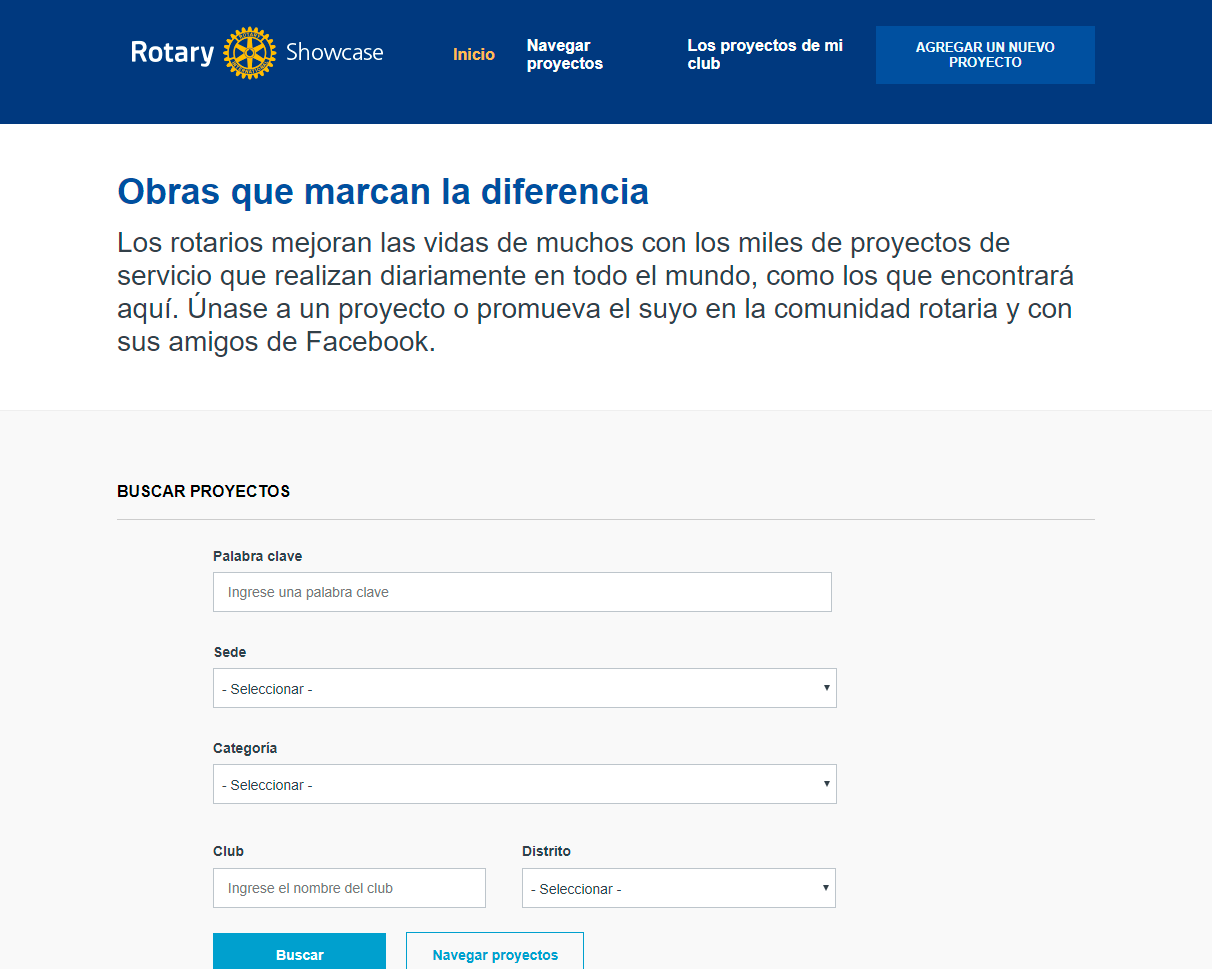
Task: Click the Distrito label
Action: point(546,852)
